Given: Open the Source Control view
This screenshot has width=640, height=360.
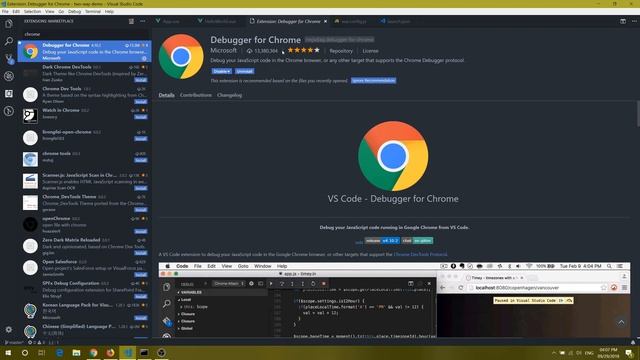Looking at the screenshot, I should point(9,59).
